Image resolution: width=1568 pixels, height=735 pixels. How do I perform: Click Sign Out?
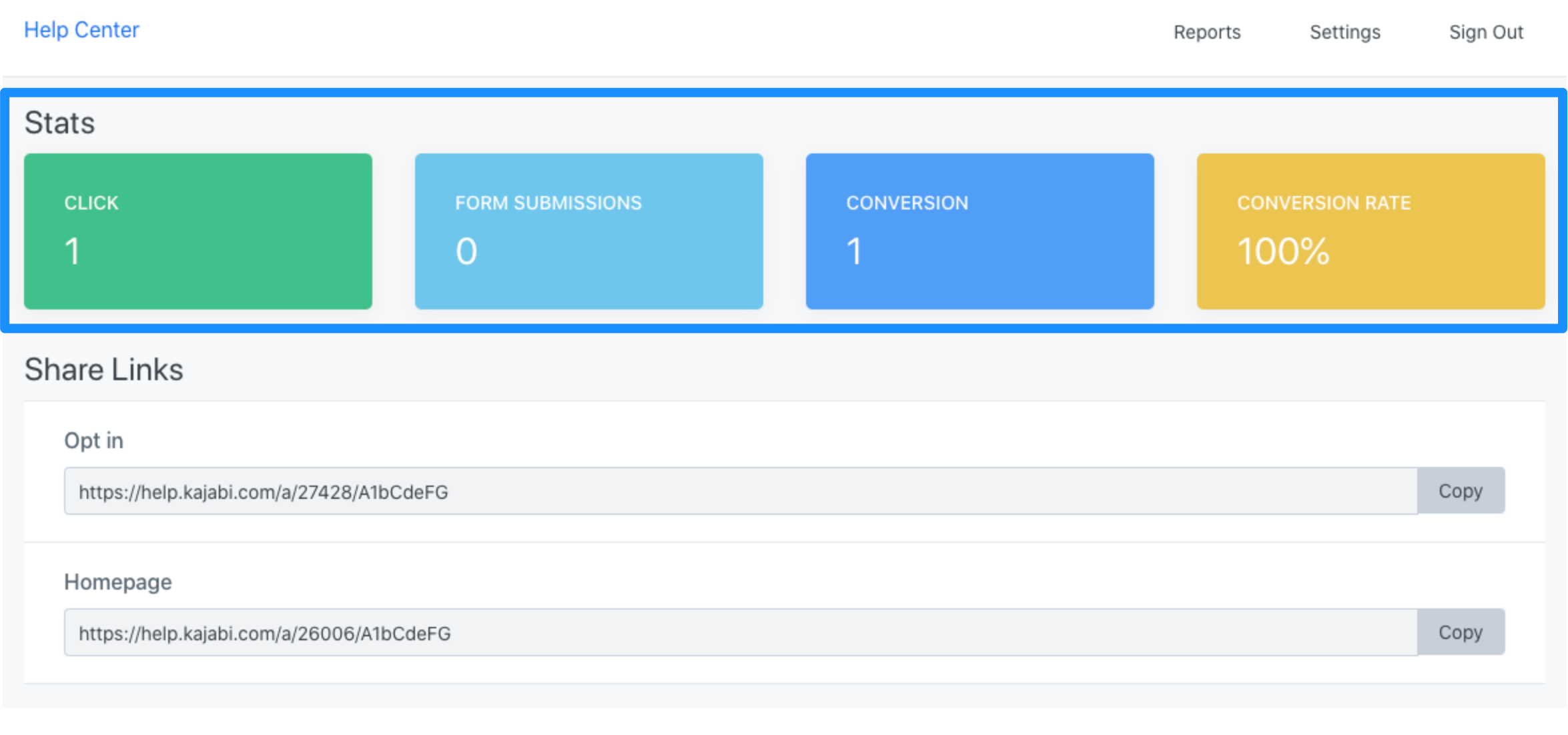(x=1486, y=32)
